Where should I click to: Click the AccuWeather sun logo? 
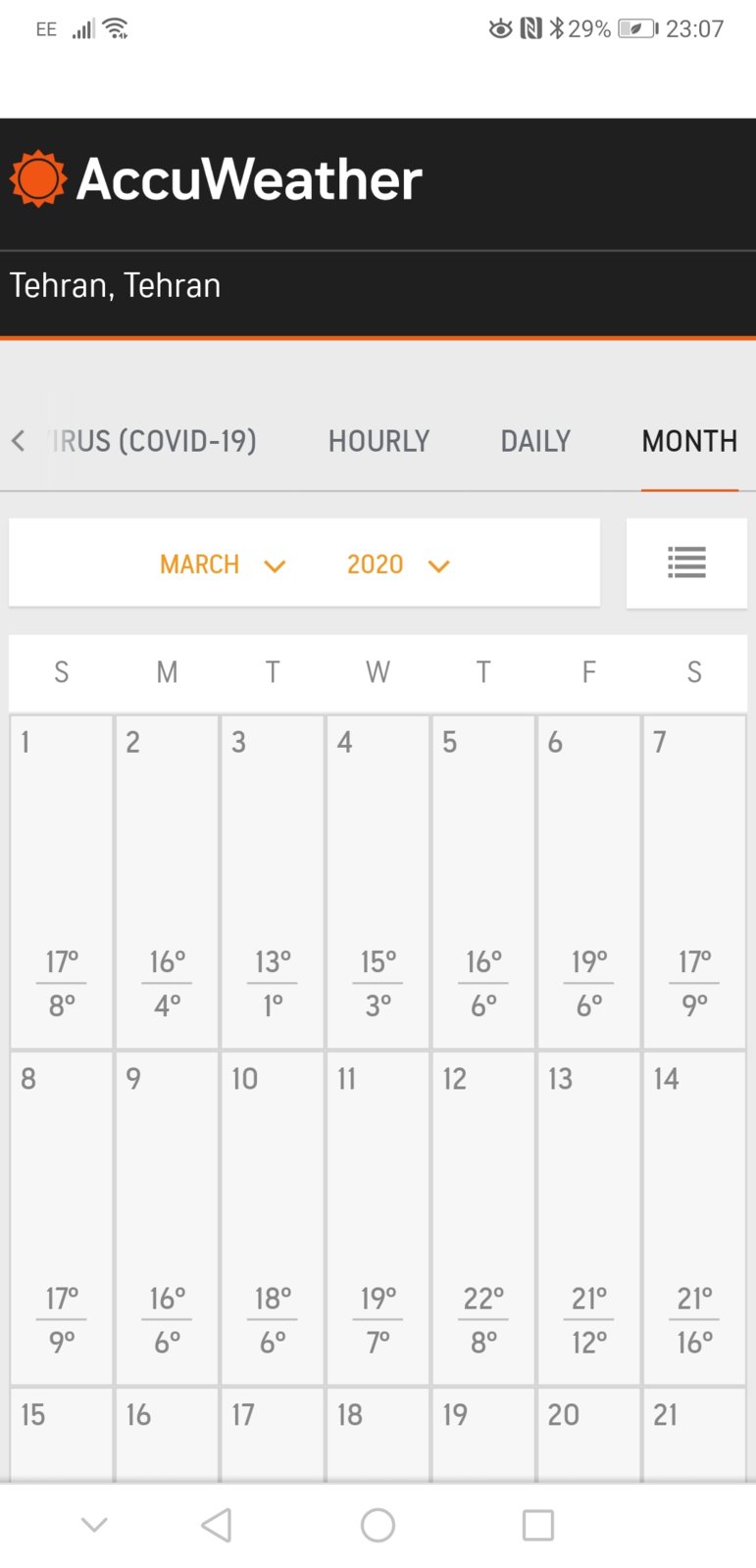click(38, 177)
